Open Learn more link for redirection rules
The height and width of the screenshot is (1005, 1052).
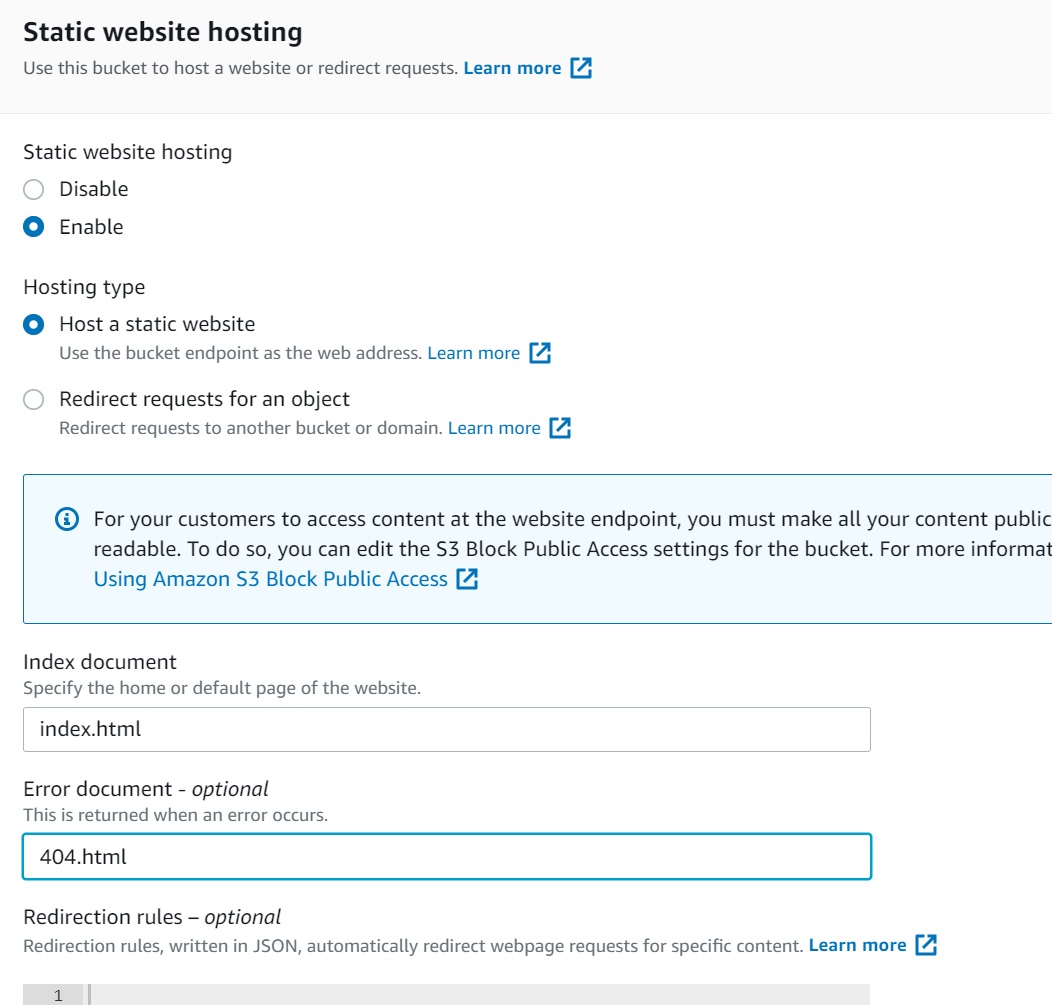click(857, 945)
